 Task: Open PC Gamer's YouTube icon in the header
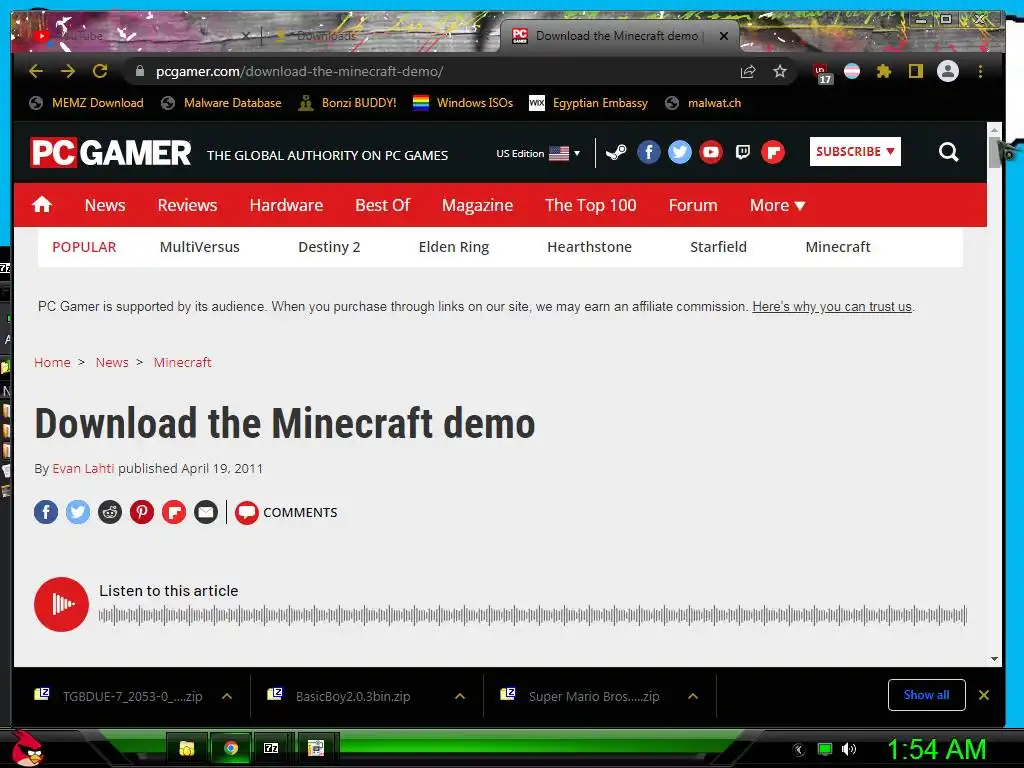point(711,153)
